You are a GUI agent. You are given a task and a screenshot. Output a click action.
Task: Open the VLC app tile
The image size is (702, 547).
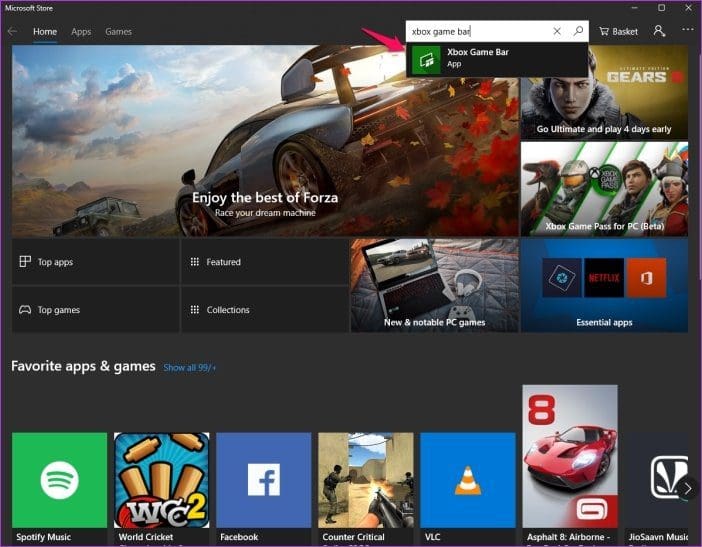point(468,488)
